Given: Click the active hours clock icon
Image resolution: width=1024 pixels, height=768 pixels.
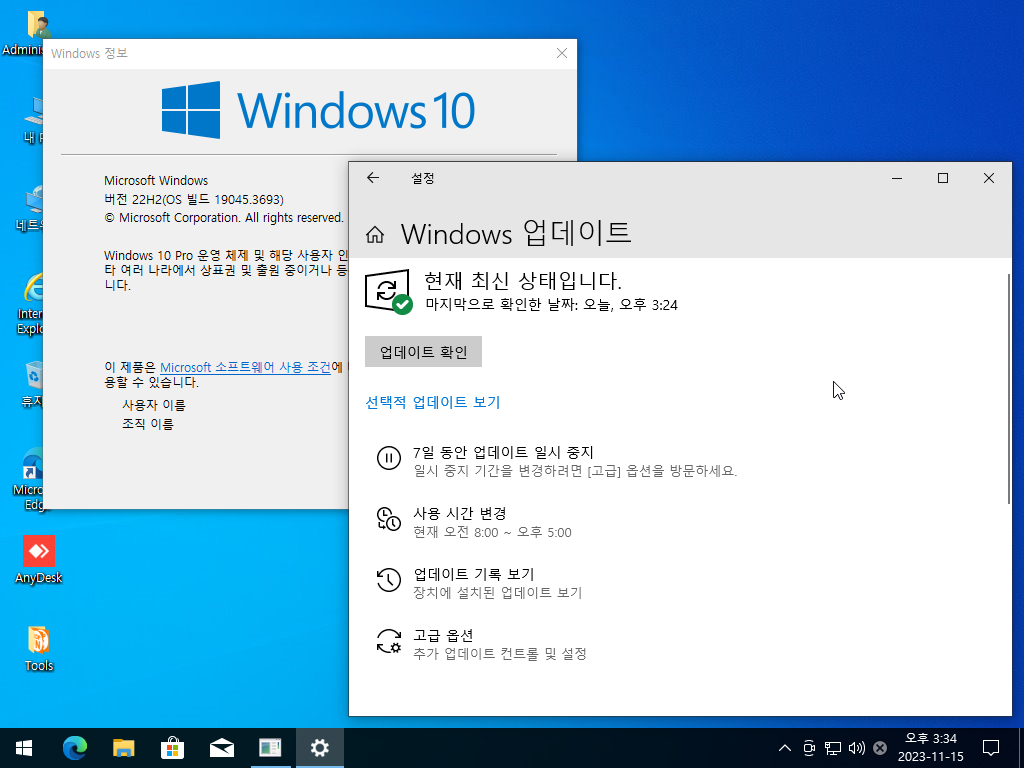Looking at the screenshot, I should pos(389,519).
